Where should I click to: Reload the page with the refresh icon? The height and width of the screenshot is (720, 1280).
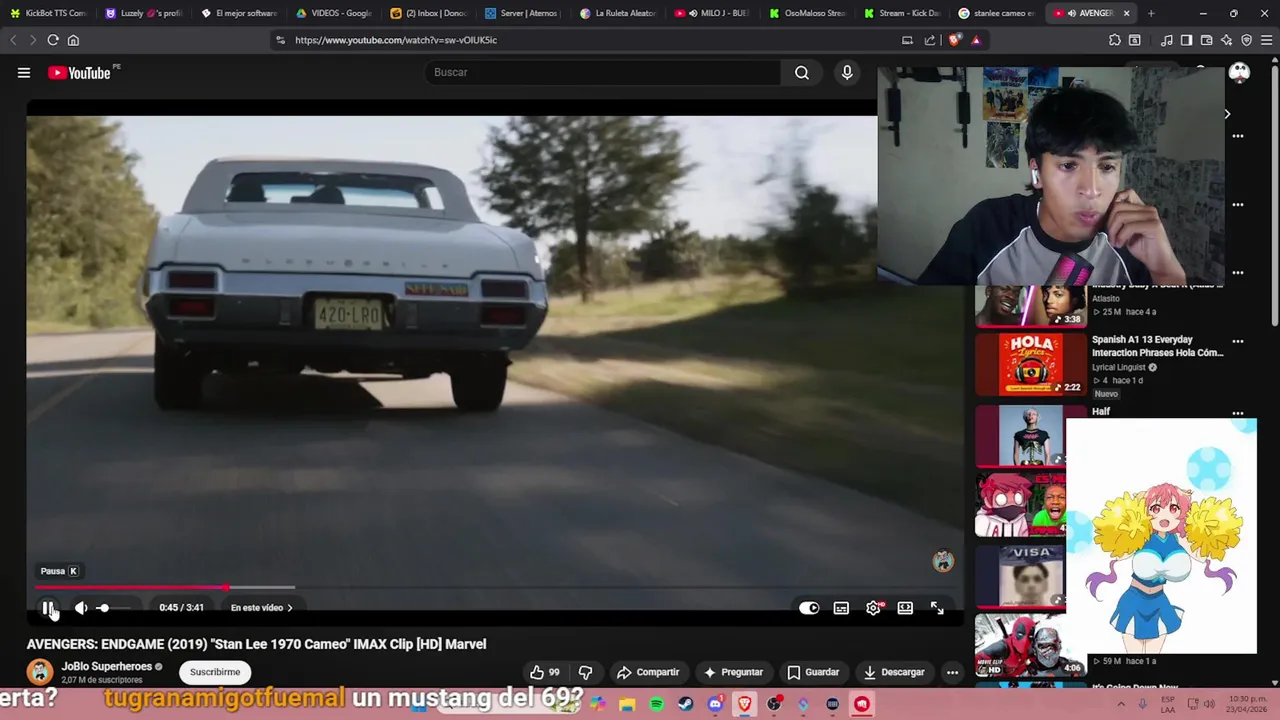tap(53, 40)
